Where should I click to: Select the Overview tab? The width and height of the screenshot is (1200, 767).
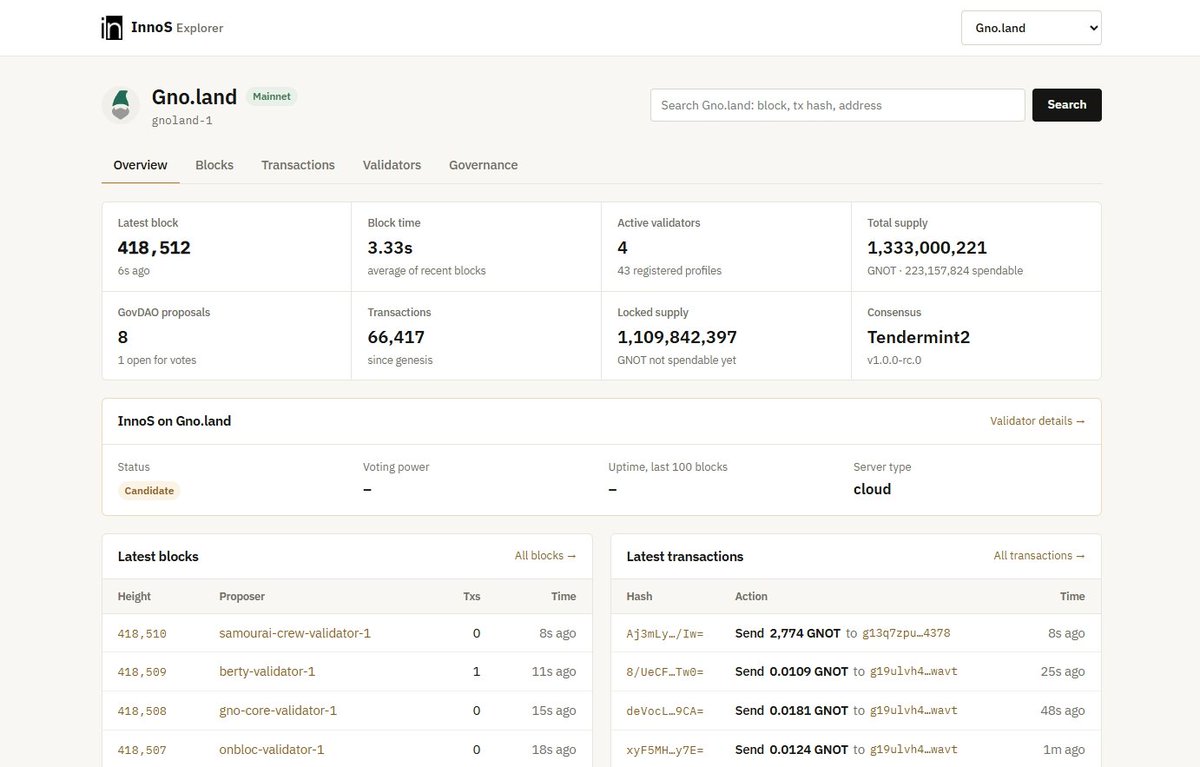click(140, 165)
